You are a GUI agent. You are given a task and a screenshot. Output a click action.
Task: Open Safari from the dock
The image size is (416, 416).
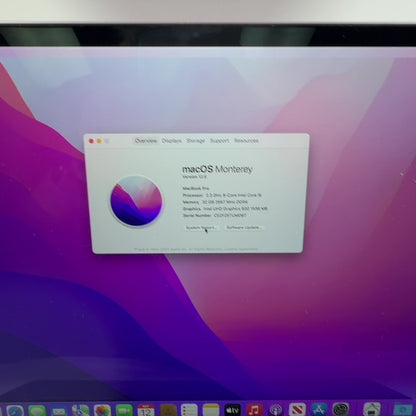pyautogui.click(x=15, y=411)
